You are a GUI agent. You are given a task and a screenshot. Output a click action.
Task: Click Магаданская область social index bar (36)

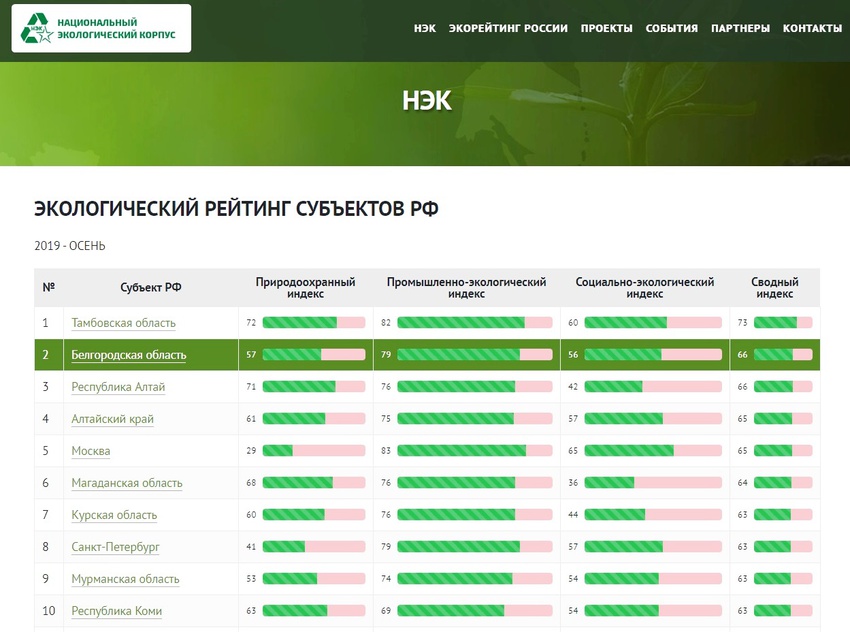[653, 482]
